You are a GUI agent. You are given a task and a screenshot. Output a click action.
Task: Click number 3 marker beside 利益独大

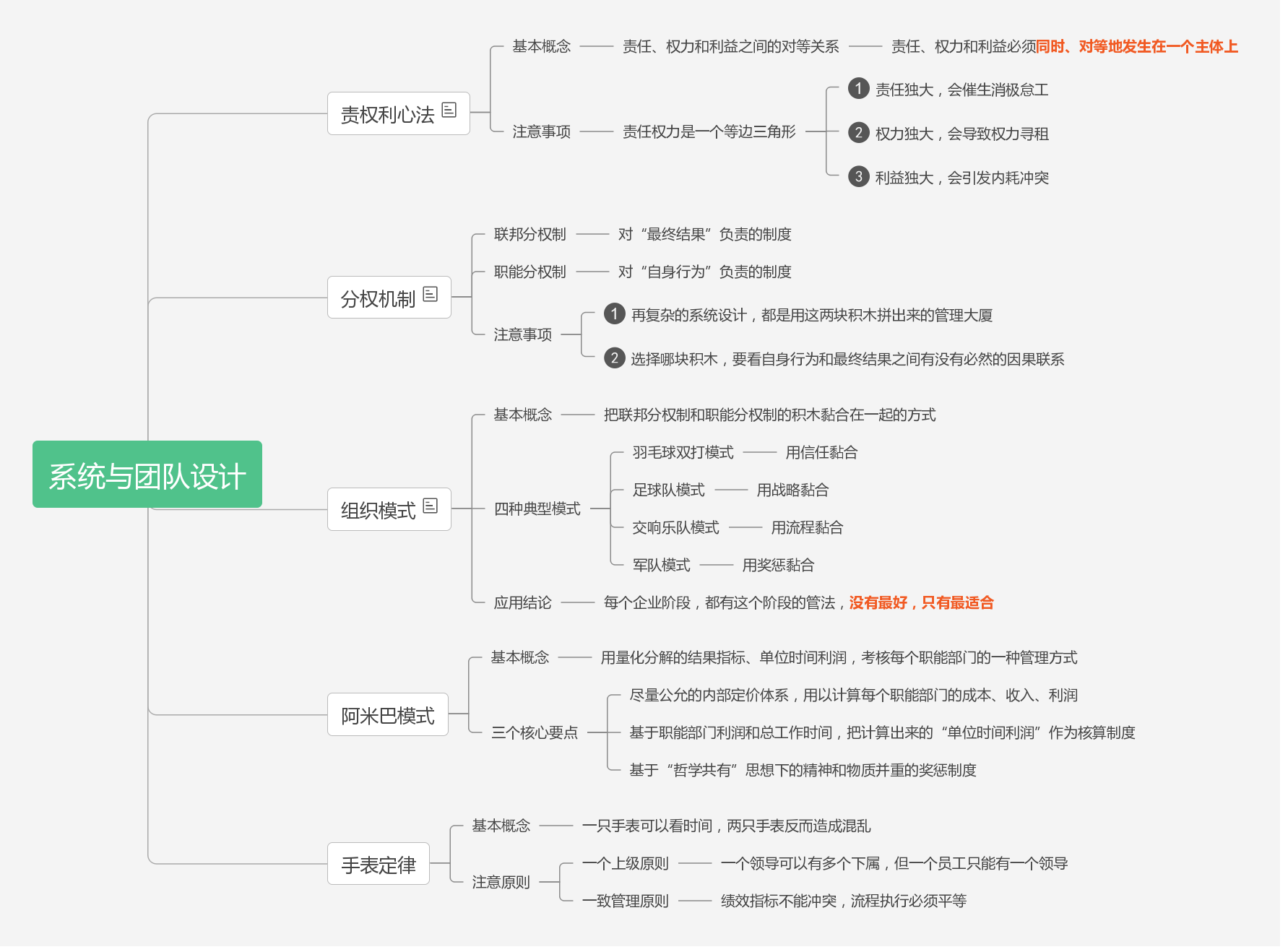858,177
